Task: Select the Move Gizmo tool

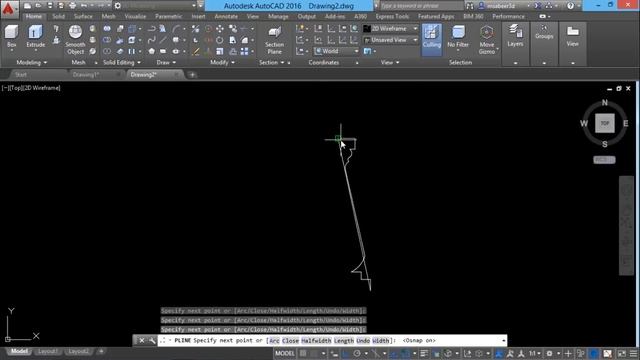Action: [487, 39]
